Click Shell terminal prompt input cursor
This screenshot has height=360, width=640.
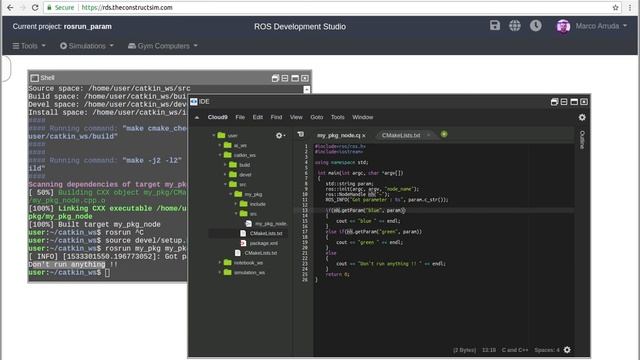(x=107, y=273)
